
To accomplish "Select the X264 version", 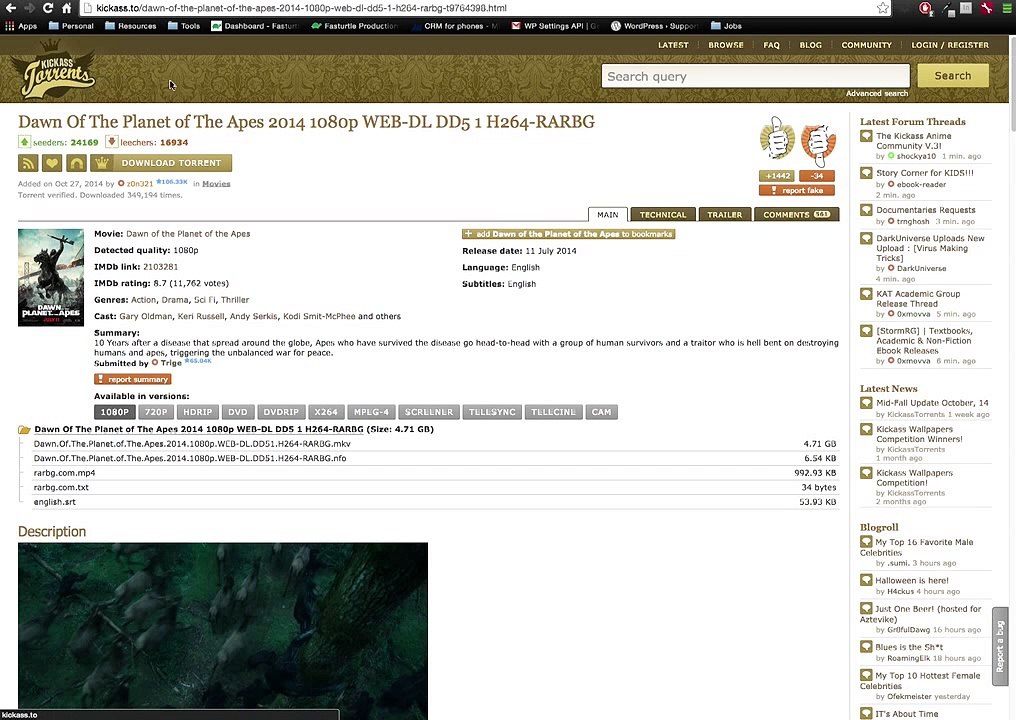I will click(x=326, y=412).
